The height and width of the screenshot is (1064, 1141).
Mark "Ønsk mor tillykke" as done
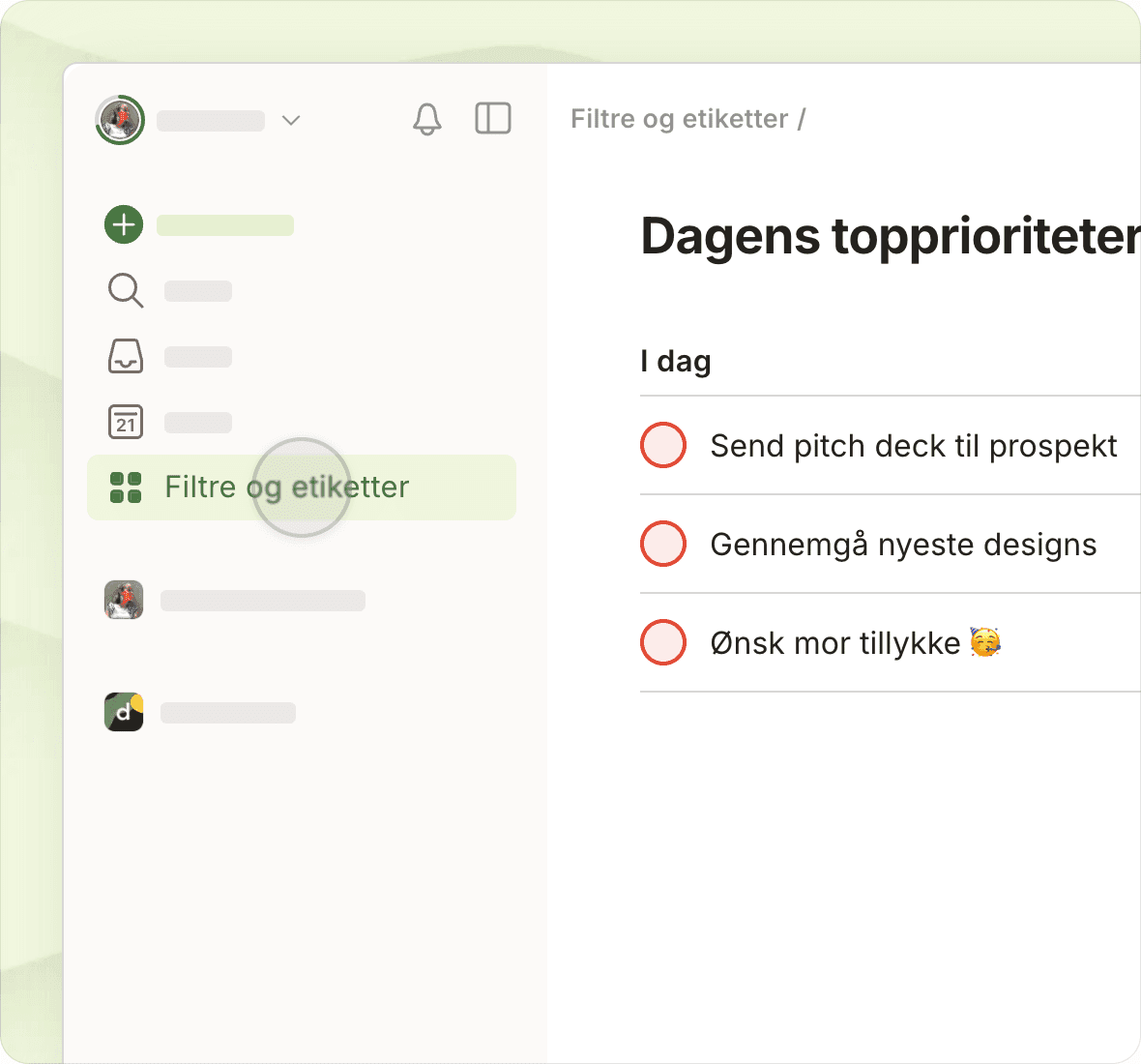click(663, 642)
